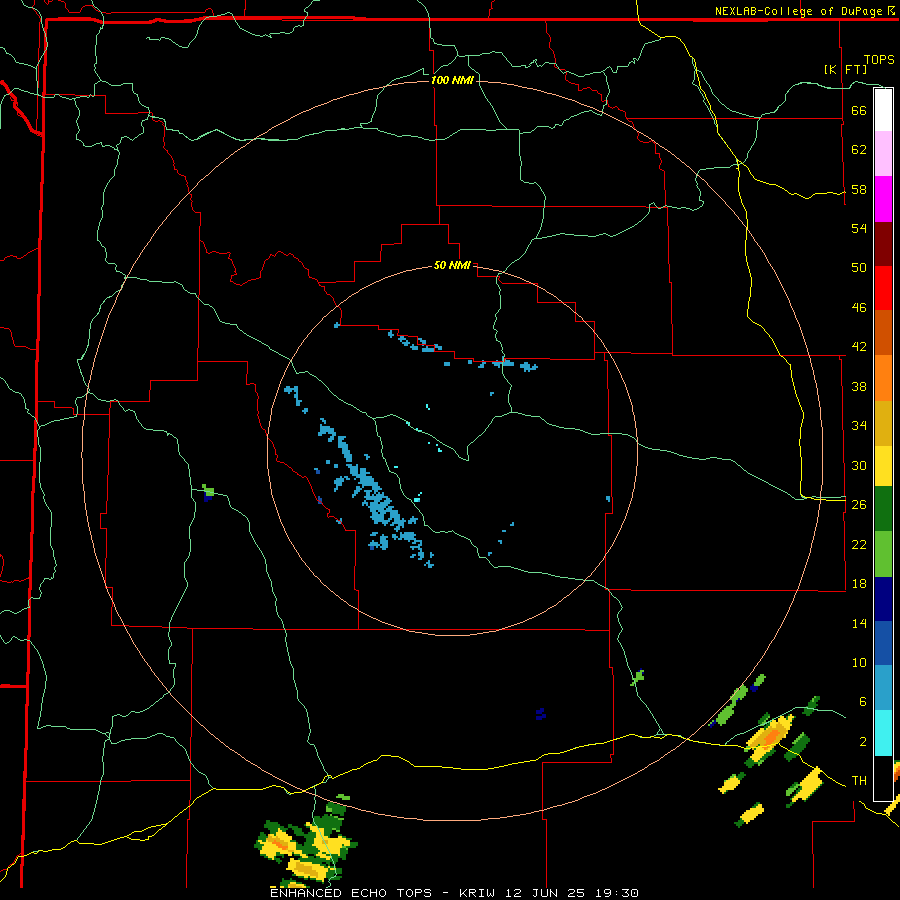Select the 26 value on the legend scale
Screen dimensions: 900x900
859,505
